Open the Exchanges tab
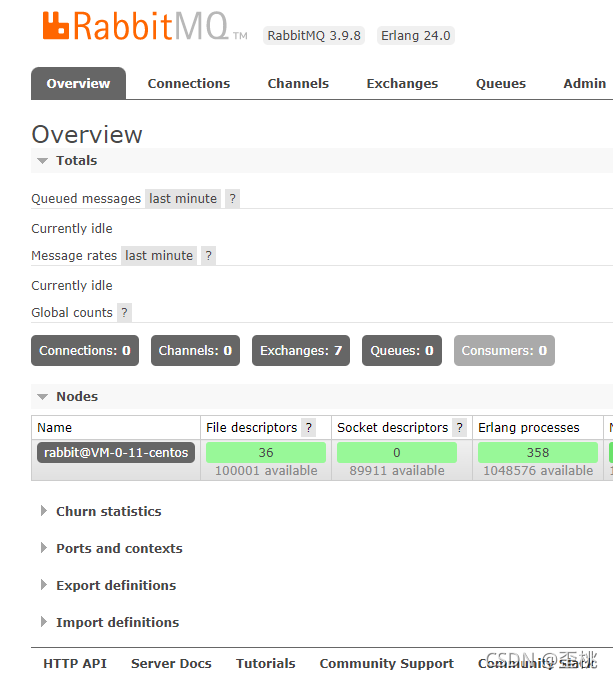Image resolution: width=613 pixels, height=678 pixels. (402, 83)
